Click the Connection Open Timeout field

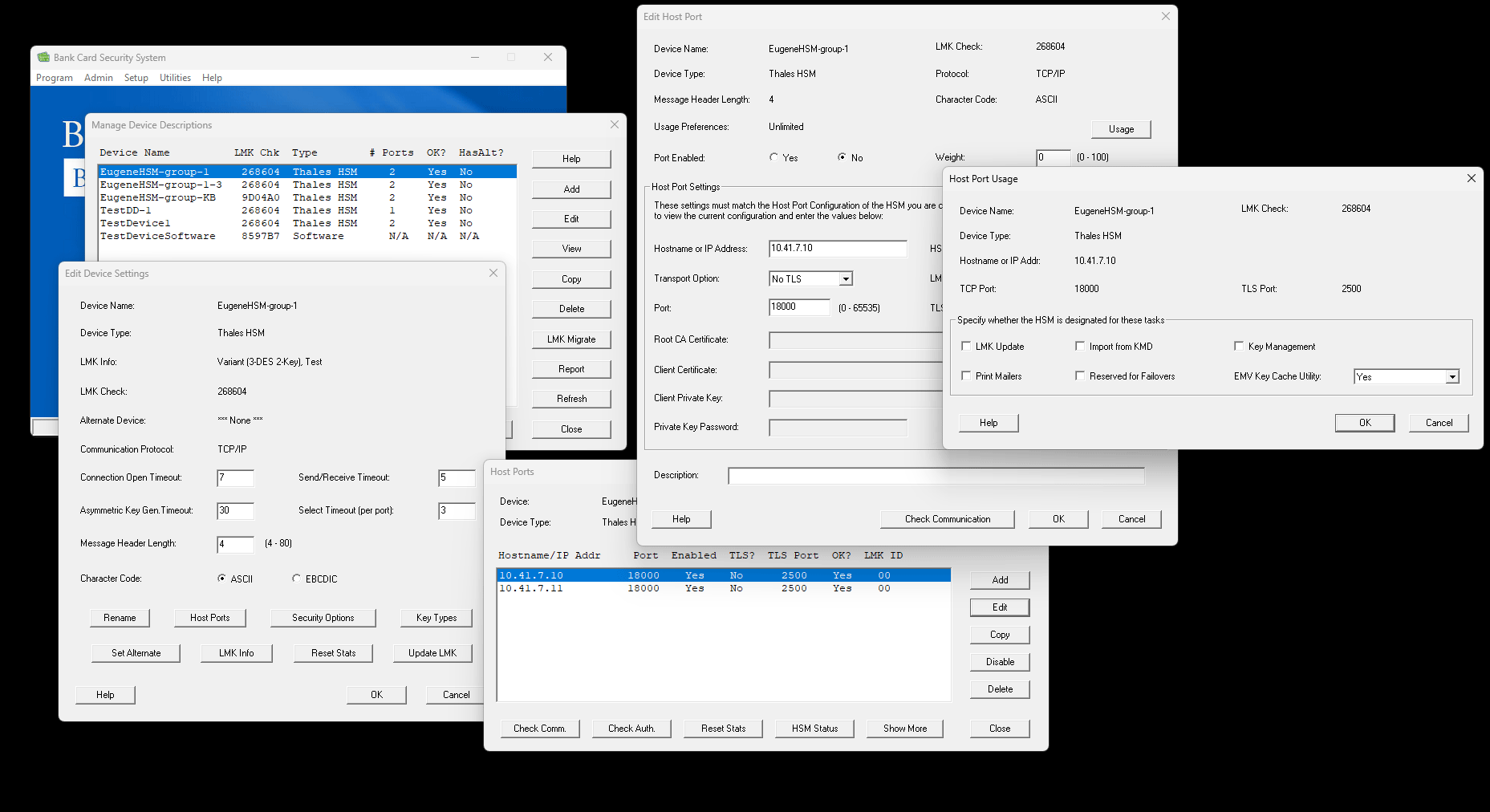click(x=235, y=478)
